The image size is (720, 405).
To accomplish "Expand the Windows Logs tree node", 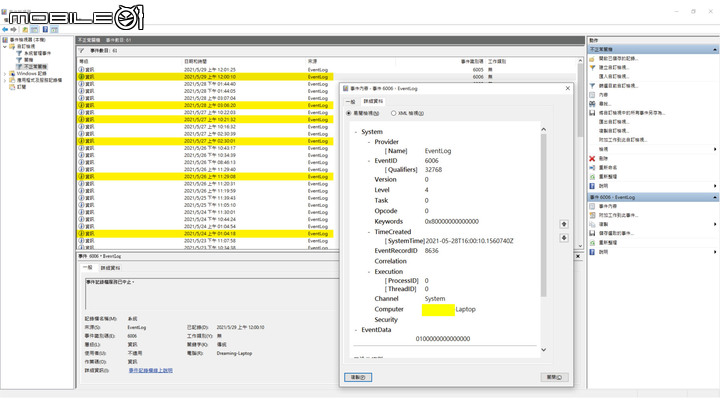I will 5,73.
